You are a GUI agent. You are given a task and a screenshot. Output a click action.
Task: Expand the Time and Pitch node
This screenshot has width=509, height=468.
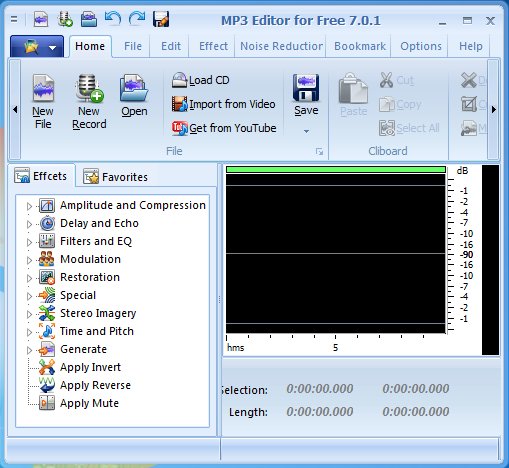(x=29, y=332)
